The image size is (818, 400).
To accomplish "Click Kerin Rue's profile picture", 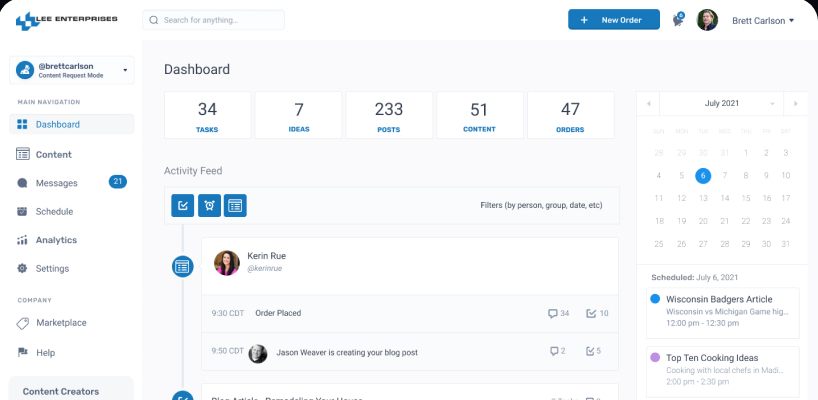I will click(x=227, y=263).
